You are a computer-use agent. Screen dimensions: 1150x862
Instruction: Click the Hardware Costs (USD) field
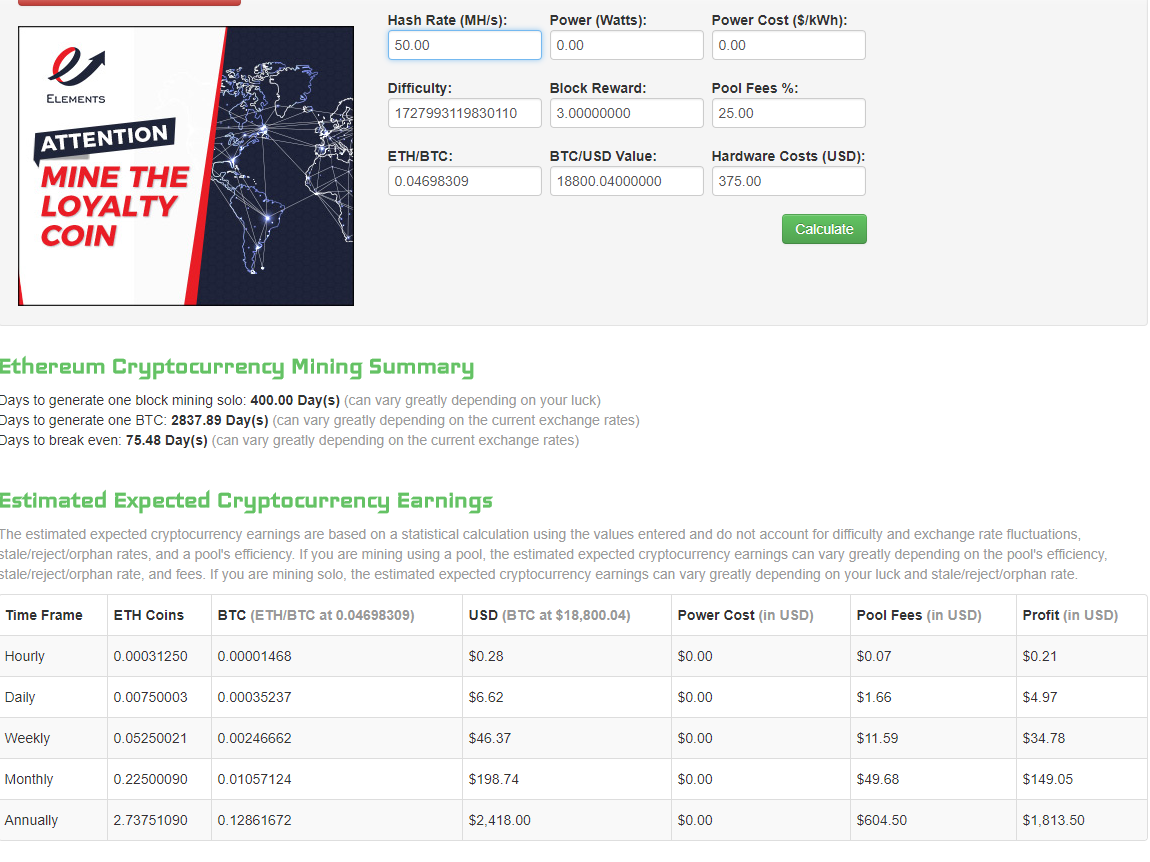click(x=788, y=181)
